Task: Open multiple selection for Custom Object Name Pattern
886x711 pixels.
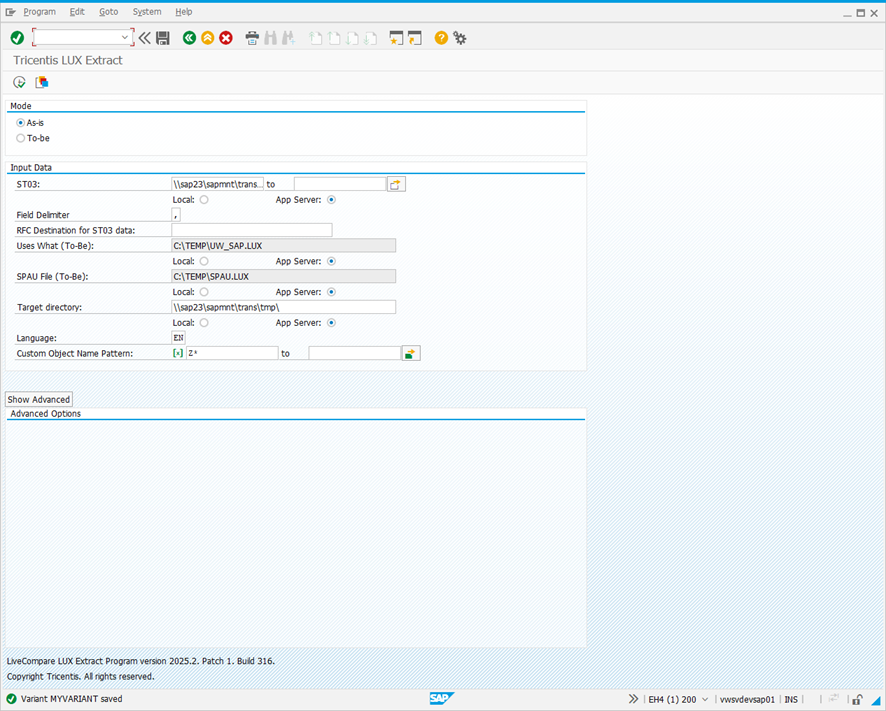Action: tap(411, 352)
